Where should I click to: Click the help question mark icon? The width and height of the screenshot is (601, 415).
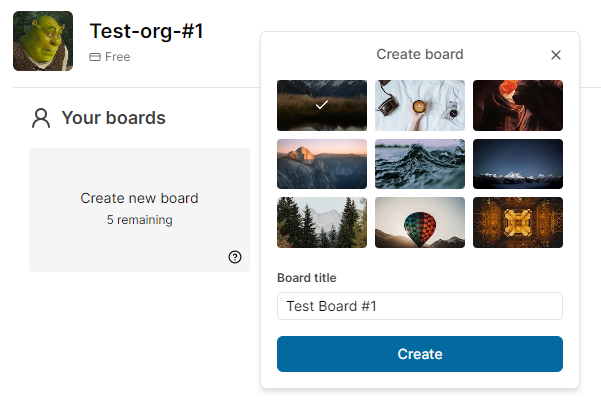235,257
